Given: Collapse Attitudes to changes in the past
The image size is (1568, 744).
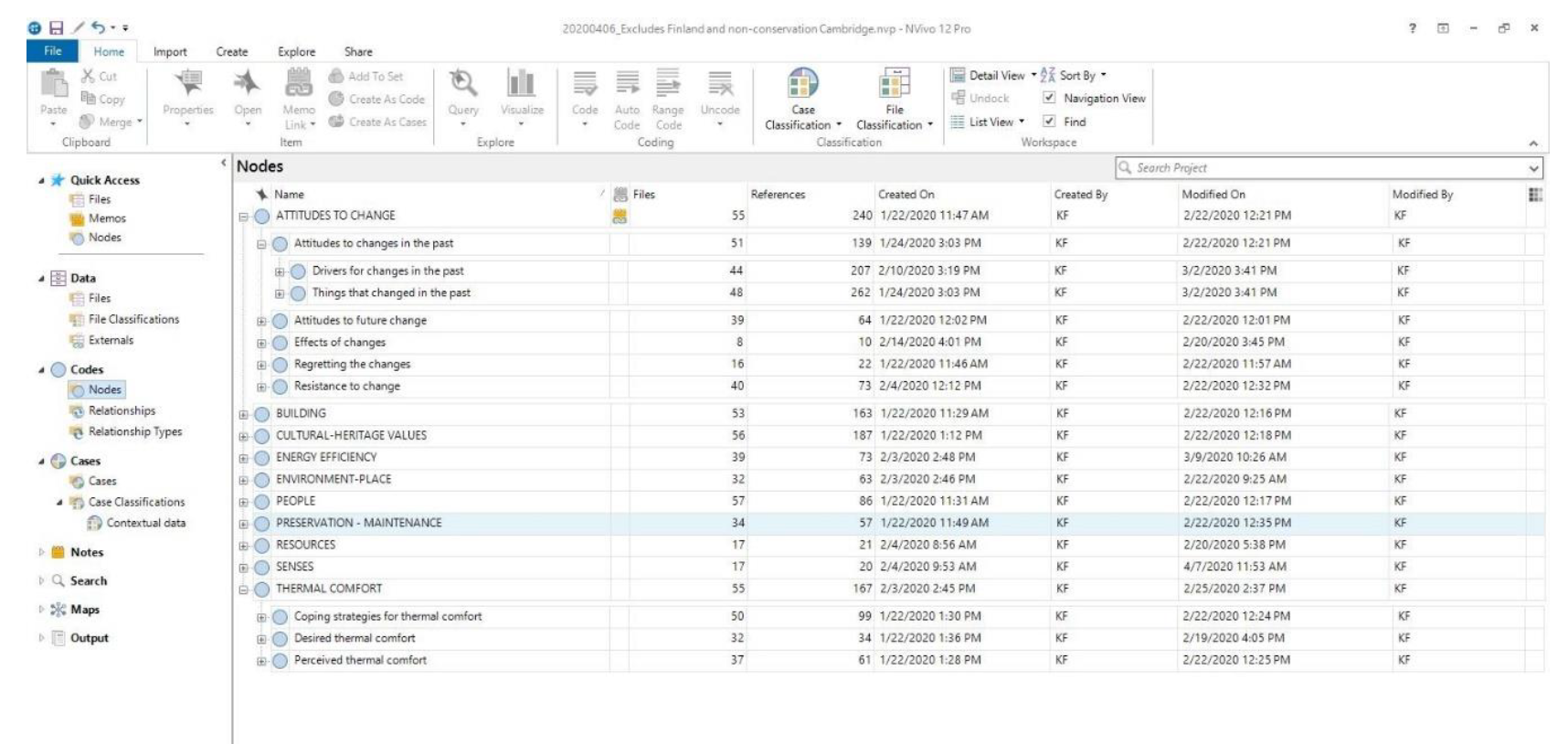Looking at the screenshot, I should pos(261,244).
